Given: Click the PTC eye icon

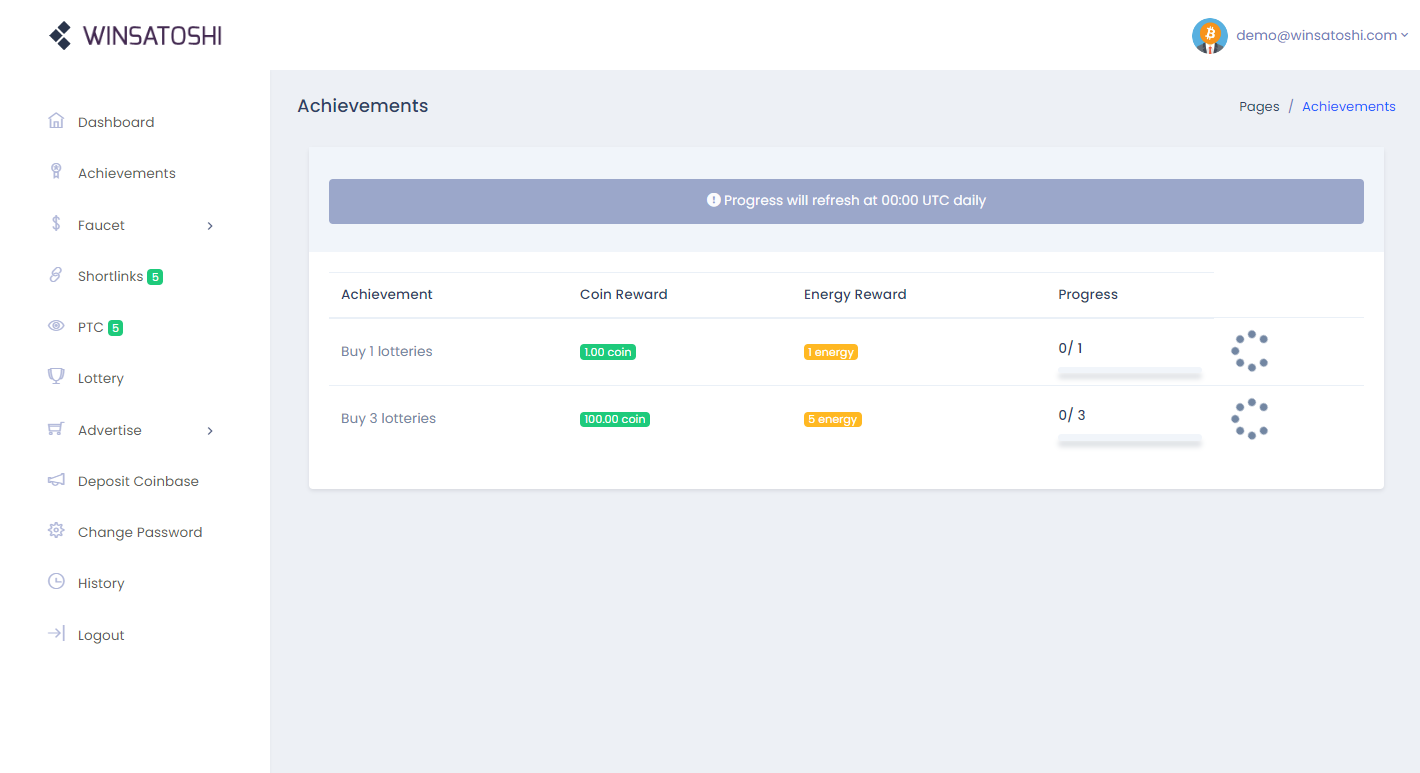Looking at the screenshot, I should click(56, 327).
